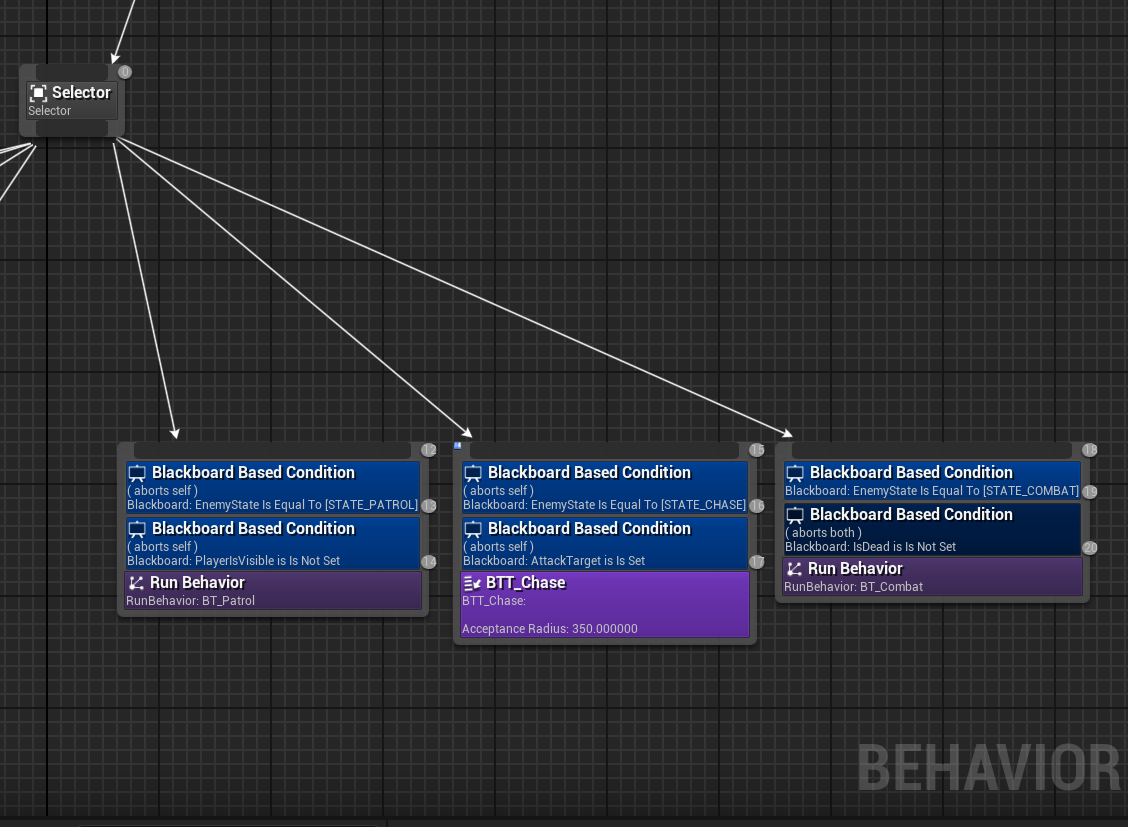Select the STATE_PATROL Blackboard condition icon
Screen dimensions: 1128x827
[138, 473]
